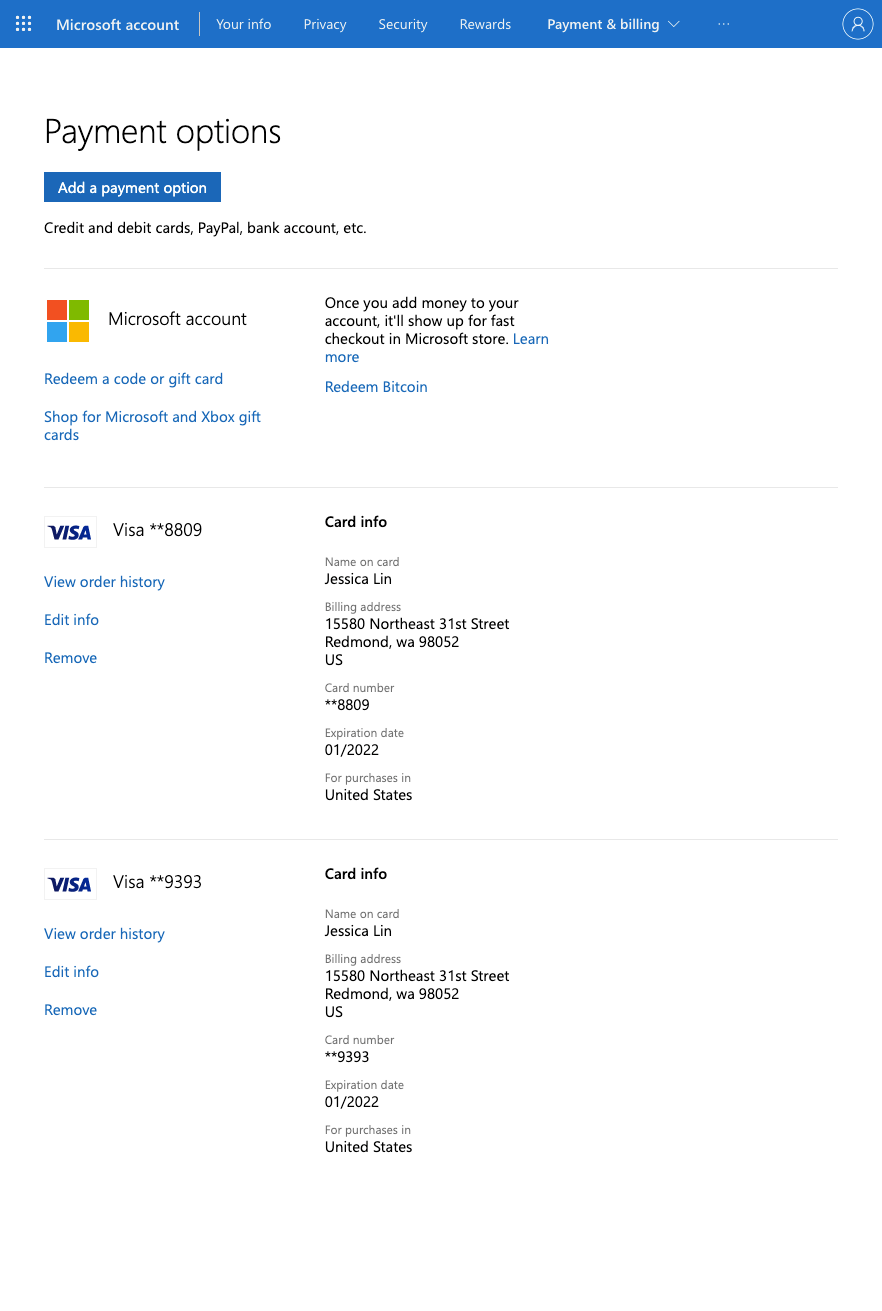This screenshot has width=882, height=1311.
Task: View order history for Visa 9393
Action: point(104,934)
